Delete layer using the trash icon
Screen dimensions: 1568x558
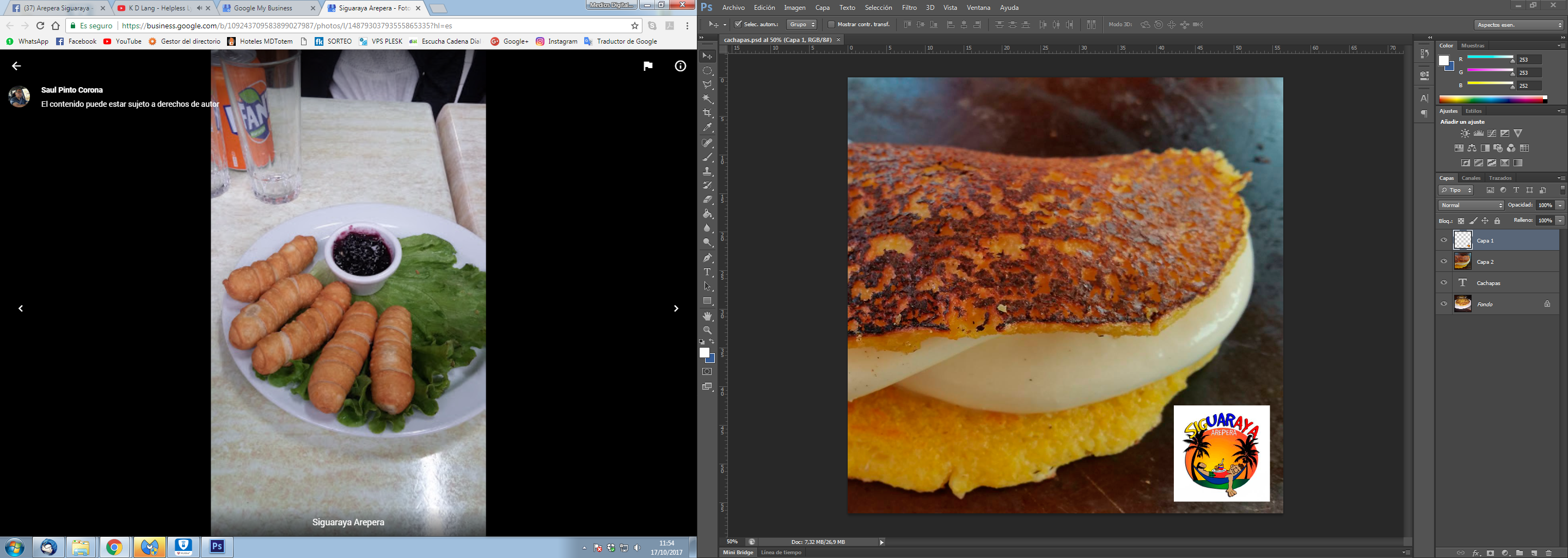(1549, 553)
